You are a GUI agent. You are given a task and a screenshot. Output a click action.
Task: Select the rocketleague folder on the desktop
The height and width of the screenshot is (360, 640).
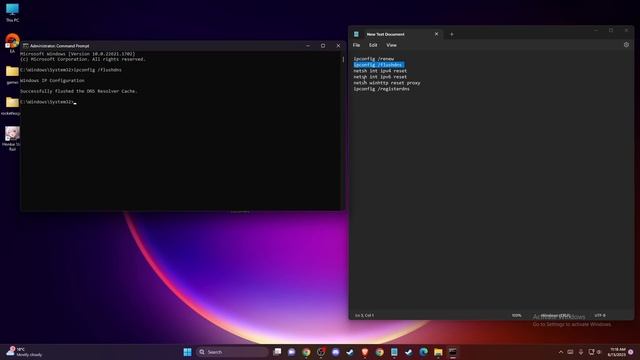[x=11, y=106]
